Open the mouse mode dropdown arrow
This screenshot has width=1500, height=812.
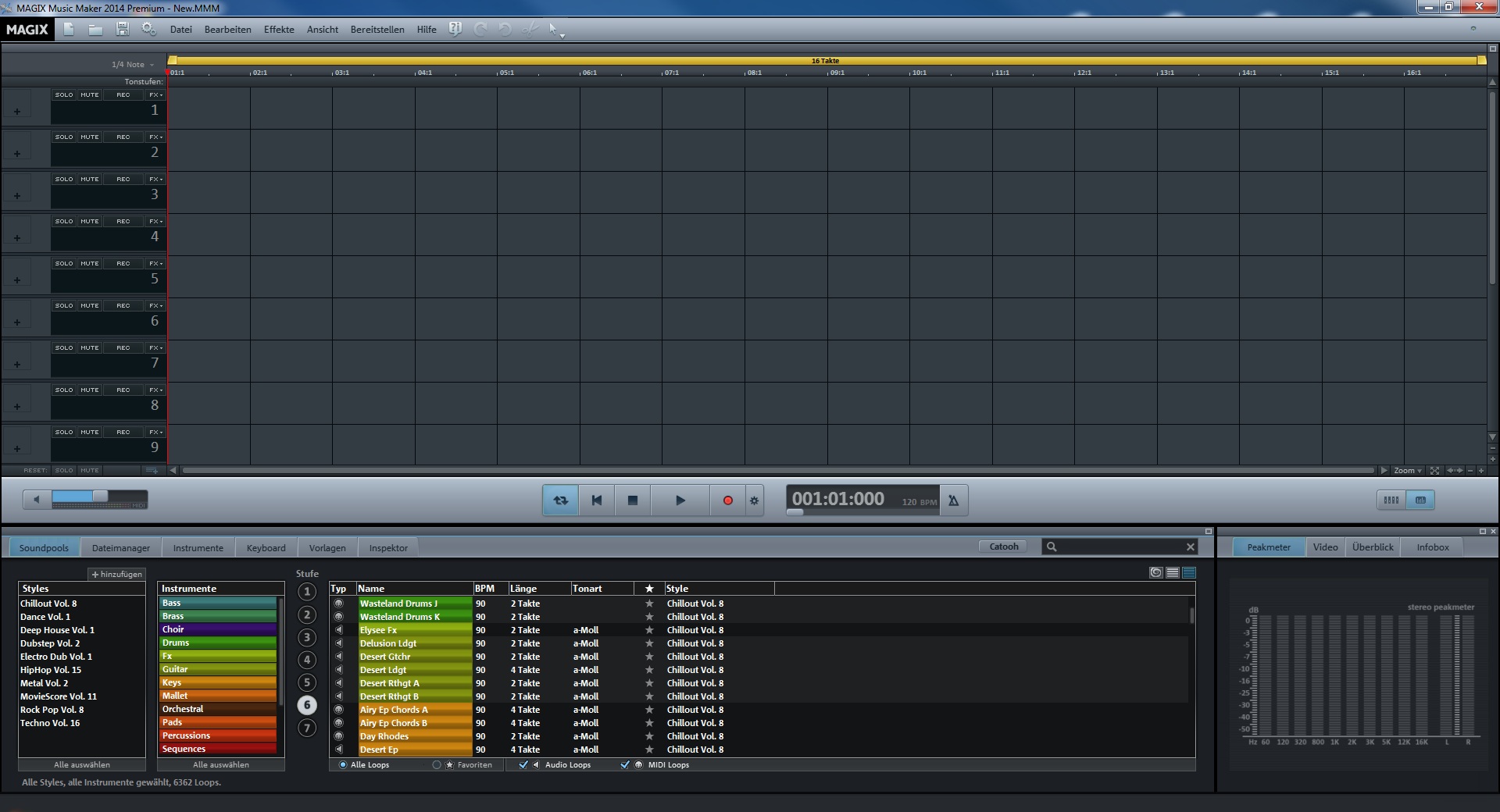pyautogui.click(x=562, y=35)
